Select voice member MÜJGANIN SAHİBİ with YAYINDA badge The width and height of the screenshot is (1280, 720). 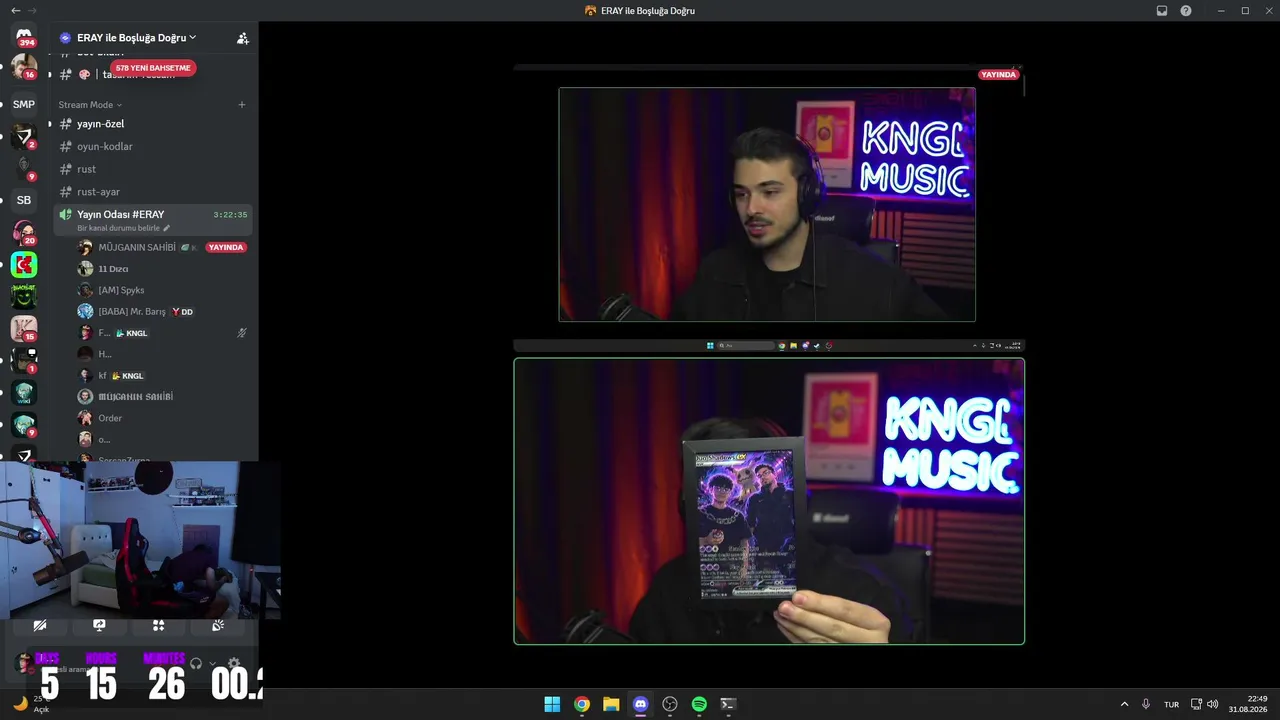pyautogui.click(x=163, y=247)
